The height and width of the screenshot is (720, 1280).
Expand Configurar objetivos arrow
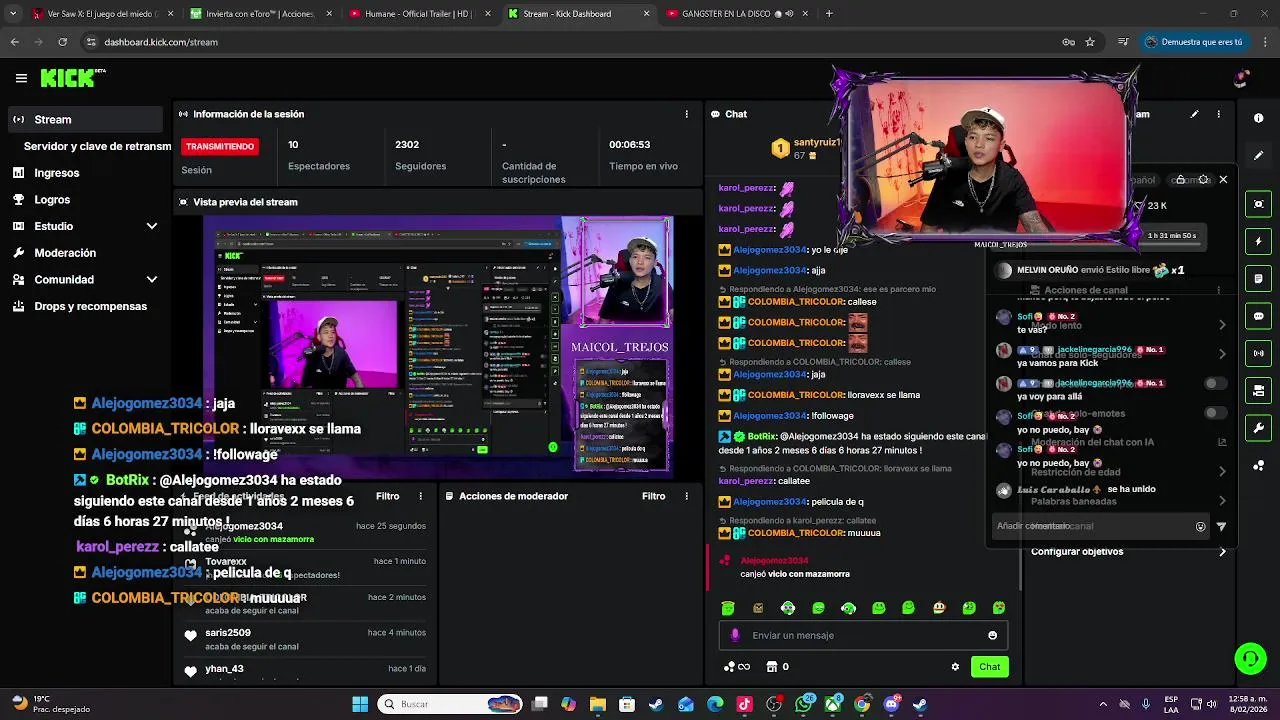pos(1222,552)
